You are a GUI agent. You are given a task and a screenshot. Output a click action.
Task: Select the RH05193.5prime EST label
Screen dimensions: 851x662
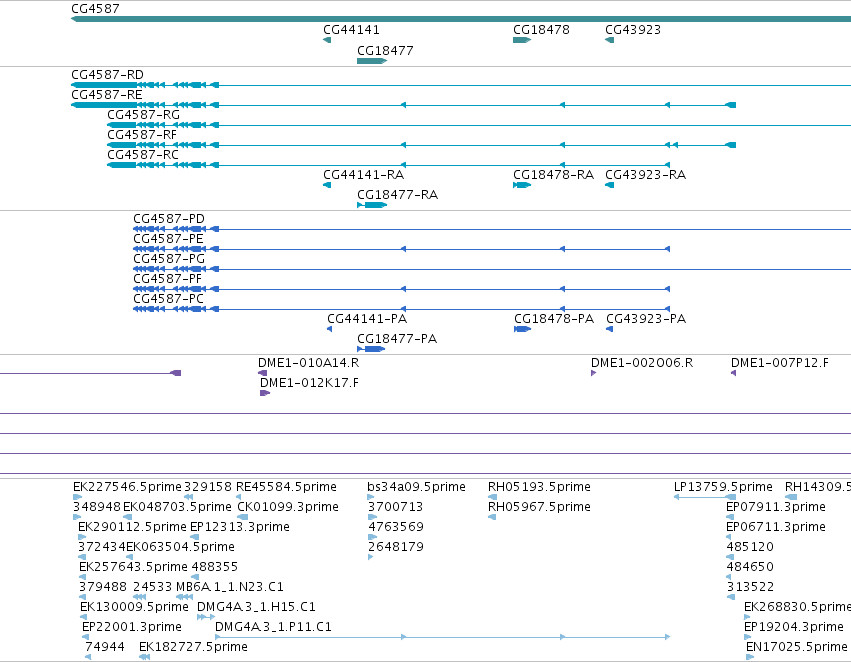539,487
